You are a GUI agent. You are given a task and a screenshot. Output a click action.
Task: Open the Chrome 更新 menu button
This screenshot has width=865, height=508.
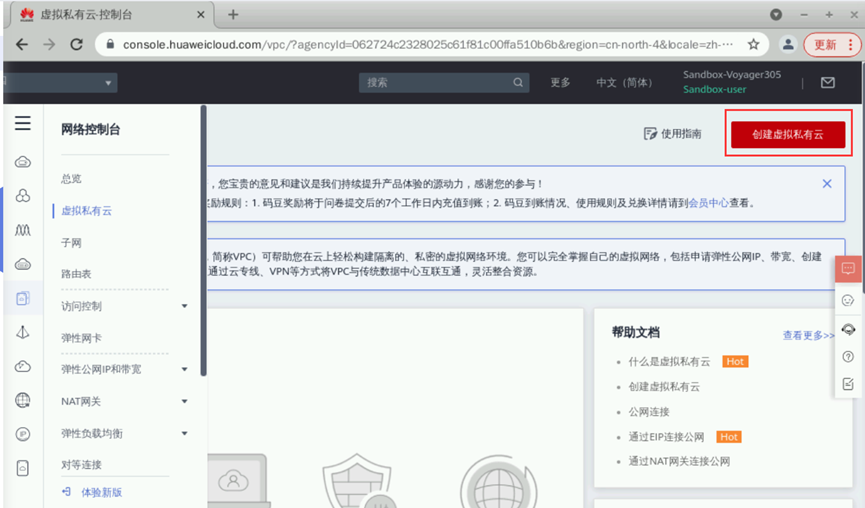832,45
